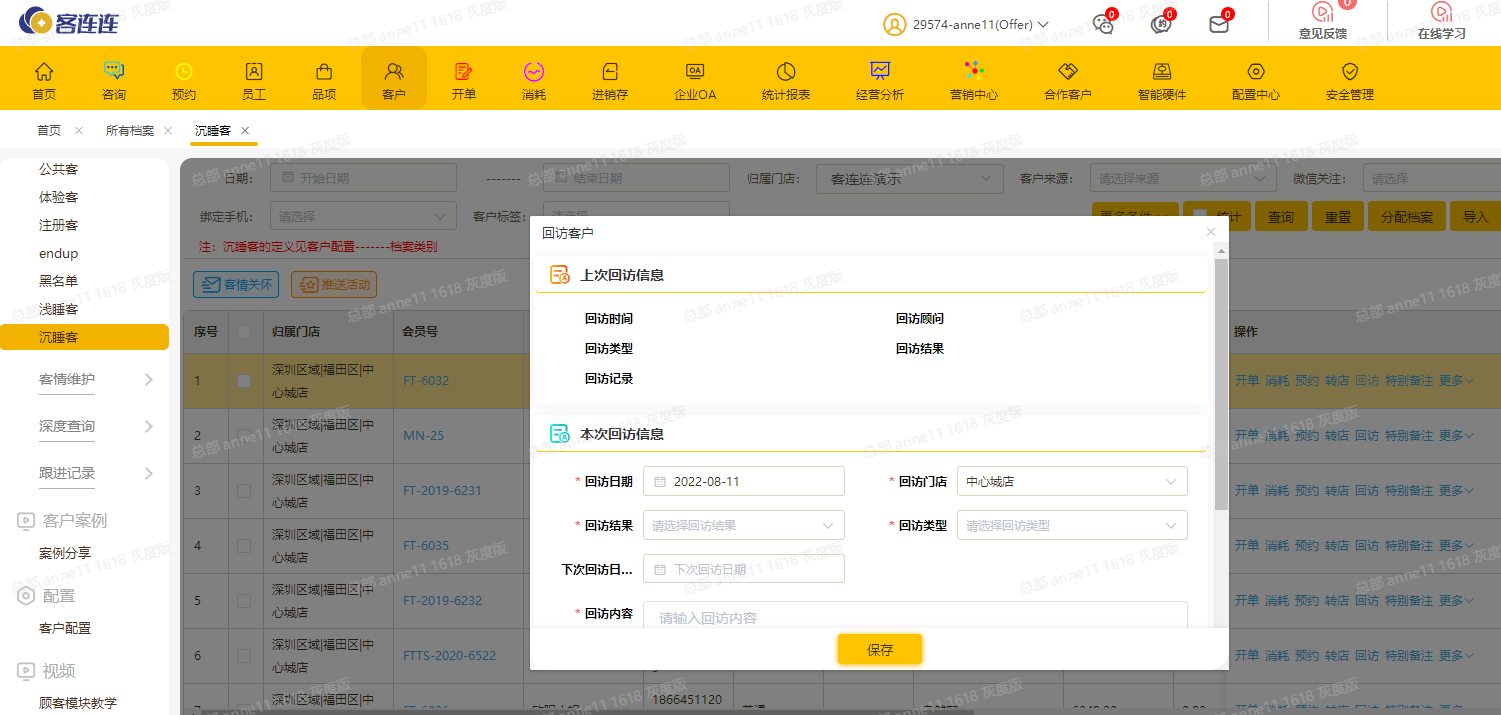Open the 统计报表 statistics report icon
Image resolution: width=1501 pixels, height=715 pixels.
(785, 72)
